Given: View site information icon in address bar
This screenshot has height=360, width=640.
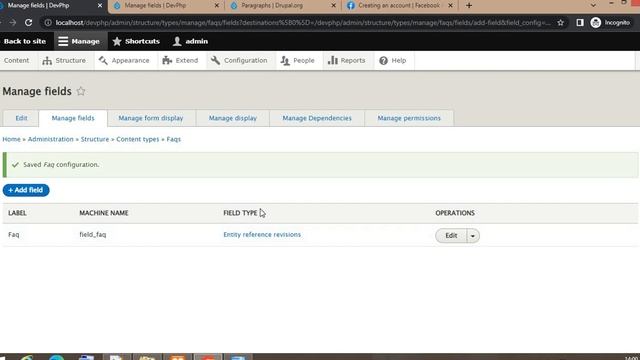Looking at the screenshot, I should pyautogui.click(x=48, y=22).
